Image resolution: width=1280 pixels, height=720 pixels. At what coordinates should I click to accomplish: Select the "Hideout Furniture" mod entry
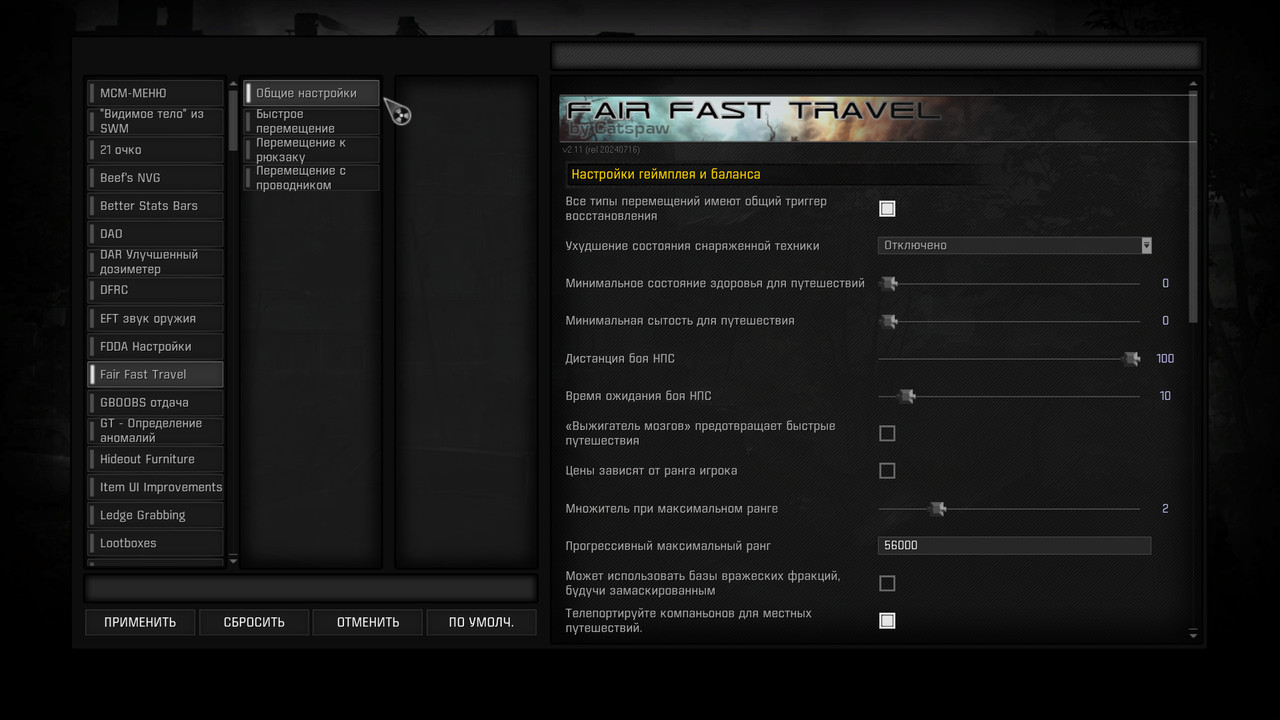point(154,458)
